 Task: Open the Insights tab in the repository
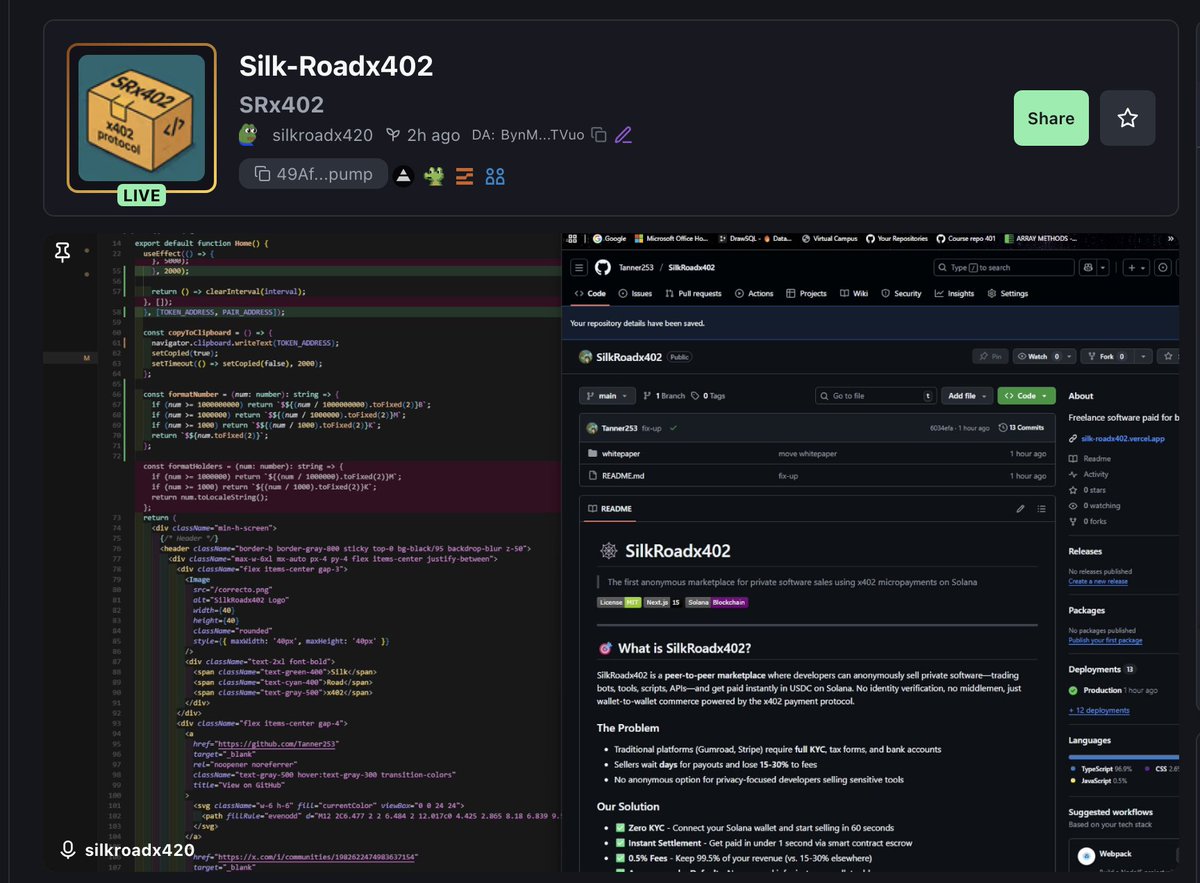point(954,294)
